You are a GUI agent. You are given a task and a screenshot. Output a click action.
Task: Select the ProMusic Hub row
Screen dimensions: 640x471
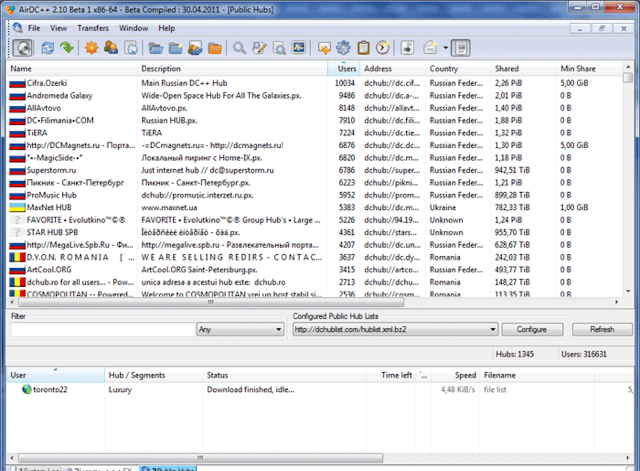pos(315,195)
